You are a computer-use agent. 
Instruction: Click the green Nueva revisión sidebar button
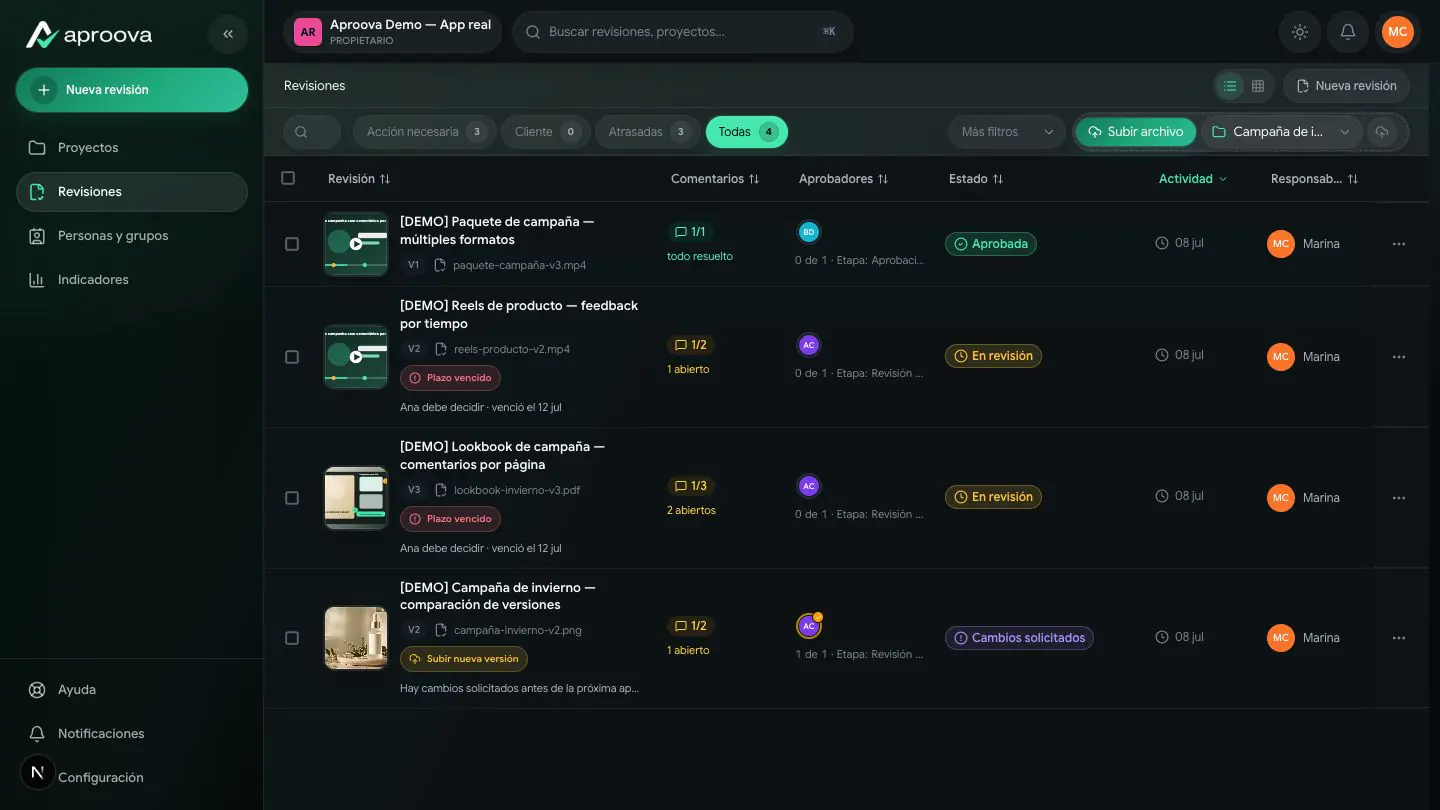pos(132,90)
